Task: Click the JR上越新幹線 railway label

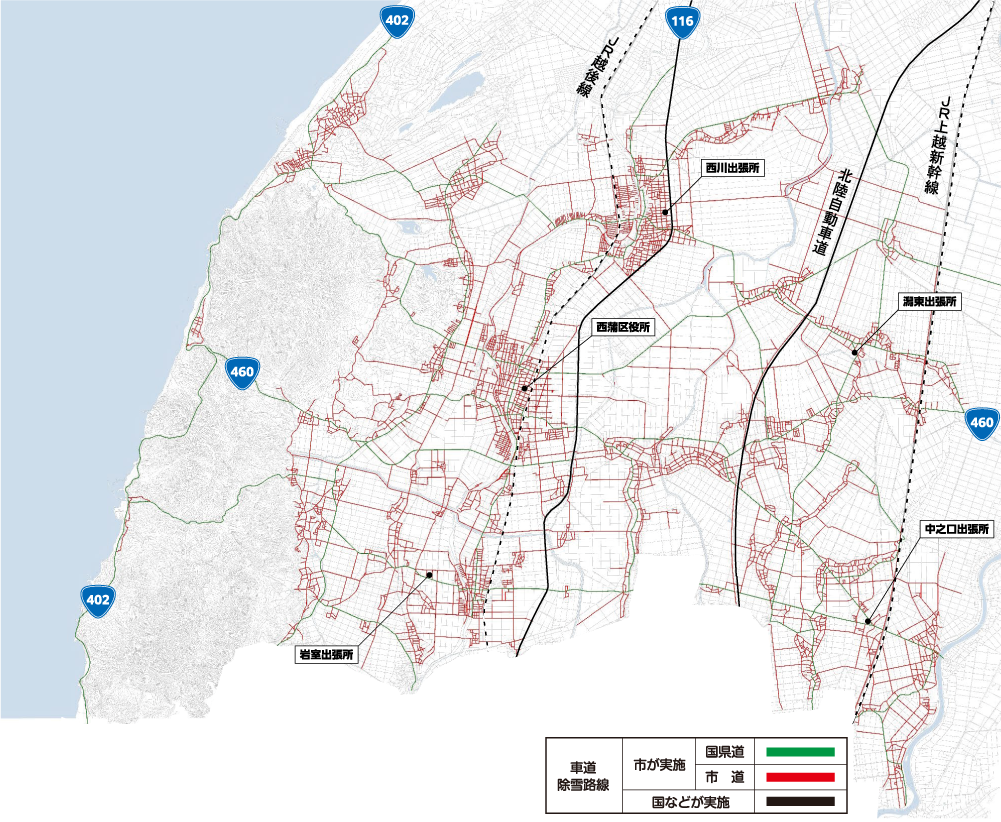Action: [940, 146]
